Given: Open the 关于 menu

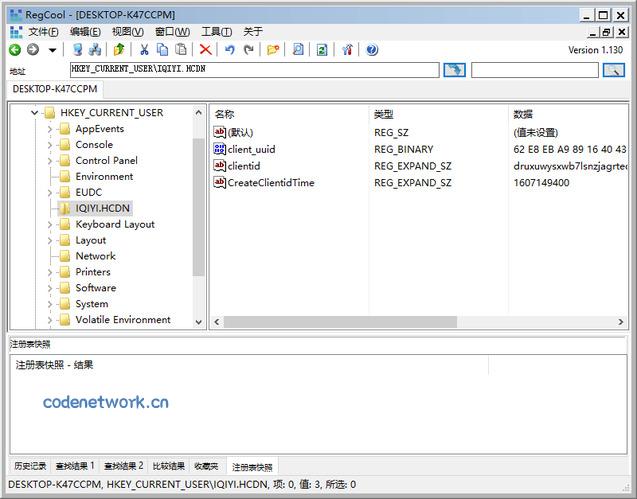Looking at the screenshot, I should click(253, 32).
